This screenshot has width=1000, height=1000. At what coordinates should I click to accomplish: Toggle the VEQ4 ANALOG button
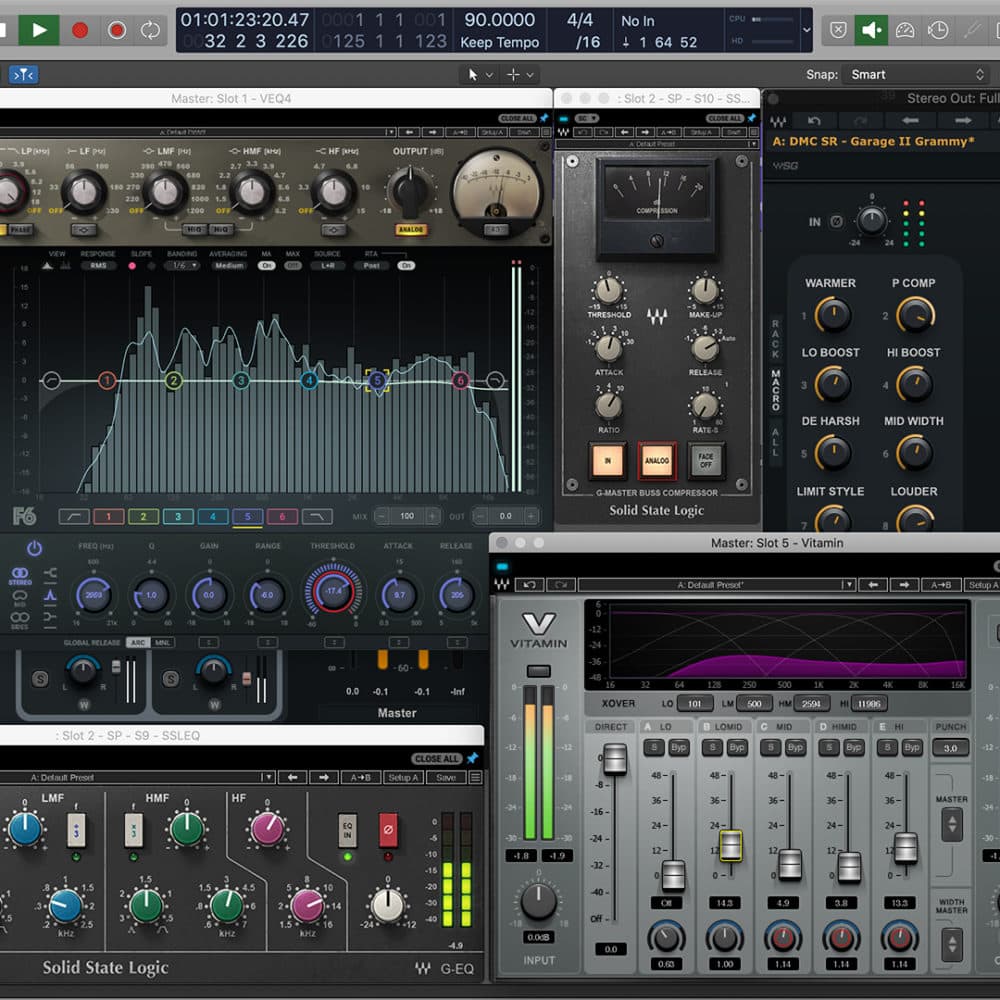(x=411, y=229)
